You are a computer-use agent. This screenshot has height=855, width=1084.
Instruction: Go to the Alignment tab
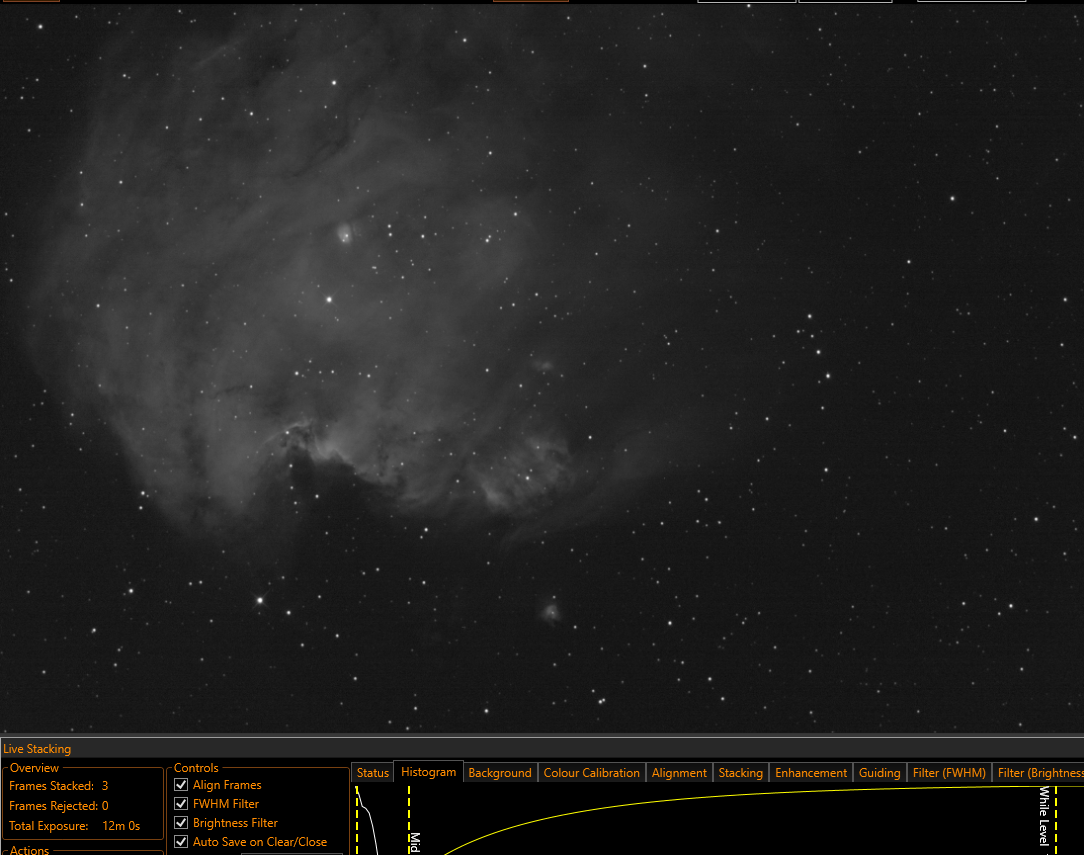click(x=679, y=773)
